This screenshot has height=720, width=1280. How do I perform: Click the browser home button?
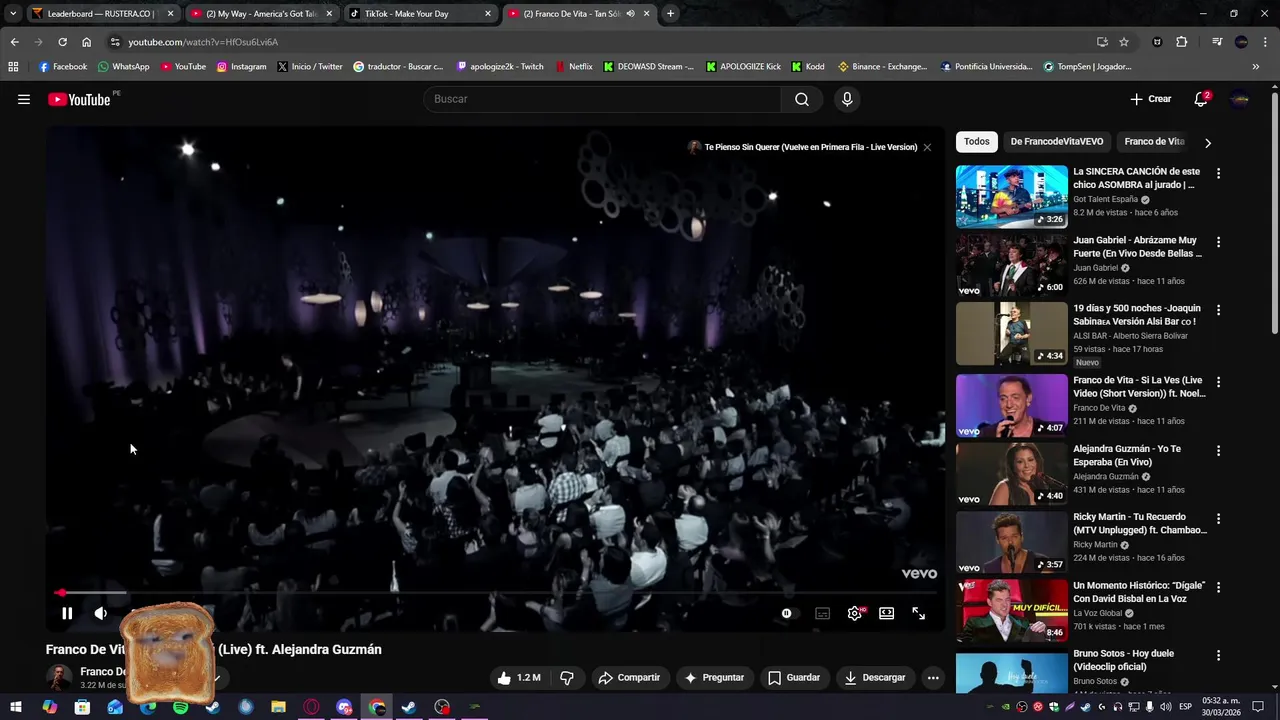point(86,42)
